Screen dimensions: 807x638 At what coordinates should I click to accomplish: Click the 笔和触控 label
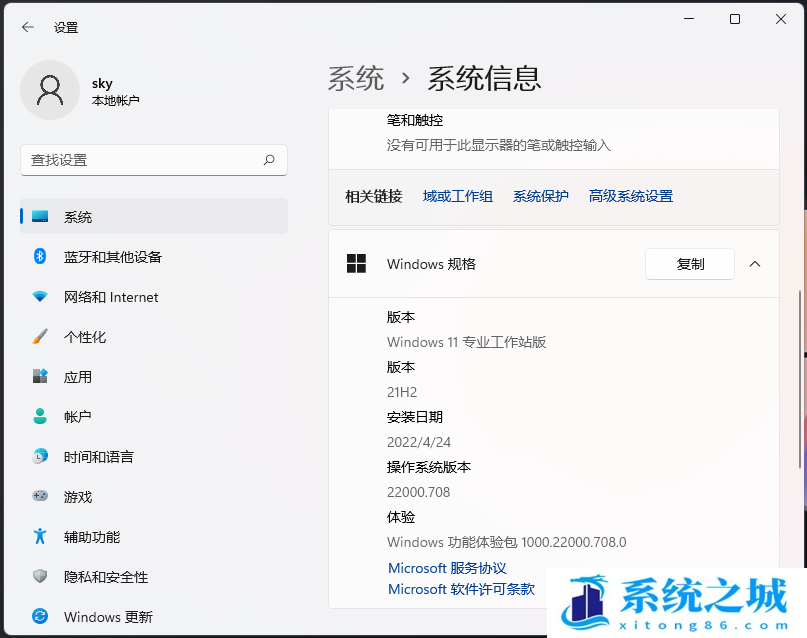click(415, 120)
